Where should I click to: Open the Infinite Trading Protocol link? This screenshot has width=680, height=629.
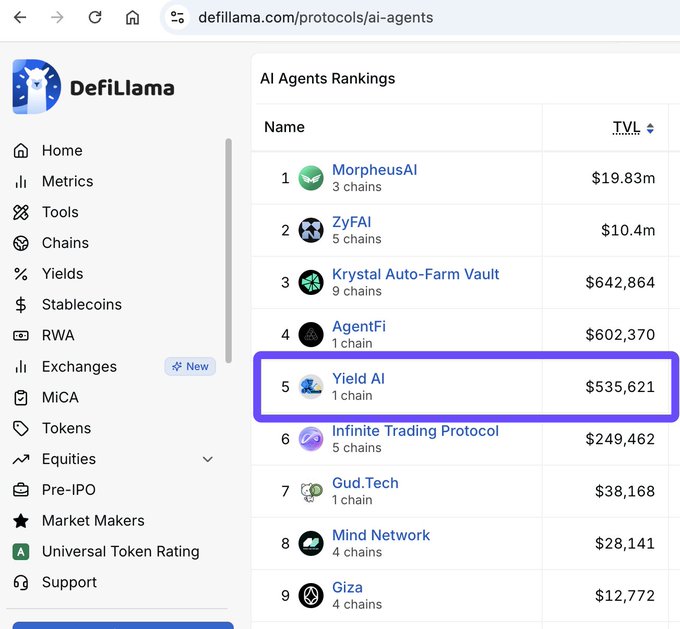[415, 431]
